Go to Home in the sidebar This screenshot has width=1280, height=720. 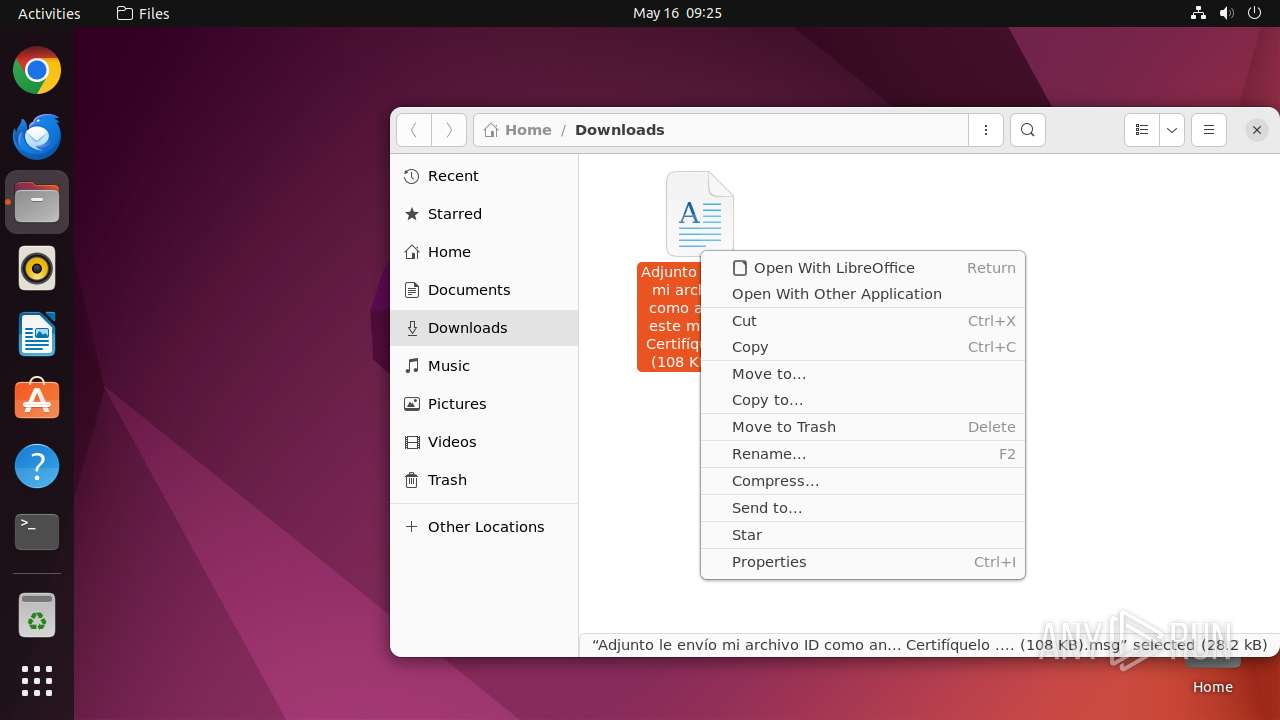pyautogui.click(x=484, y=252)
